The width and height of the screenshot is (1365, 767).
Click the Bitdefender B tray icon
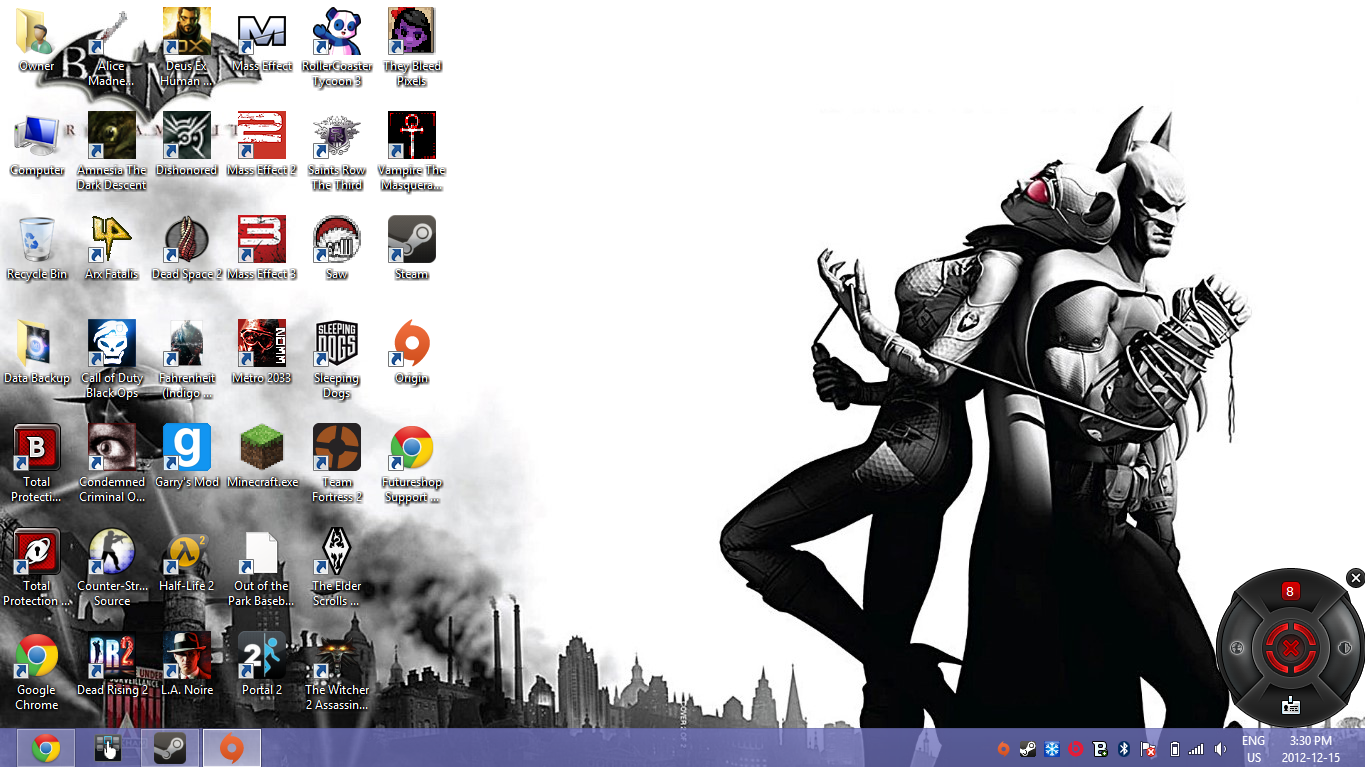pyautogui.click(x=1100, y=748)
